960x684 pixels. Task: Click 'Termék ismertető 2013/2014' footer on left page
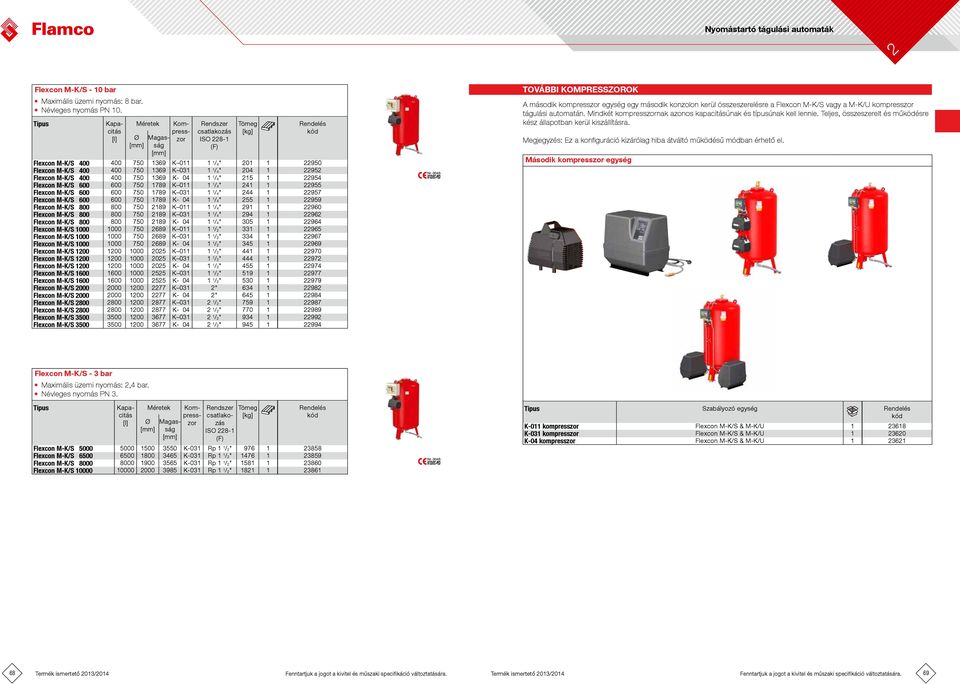coord(72,674)
